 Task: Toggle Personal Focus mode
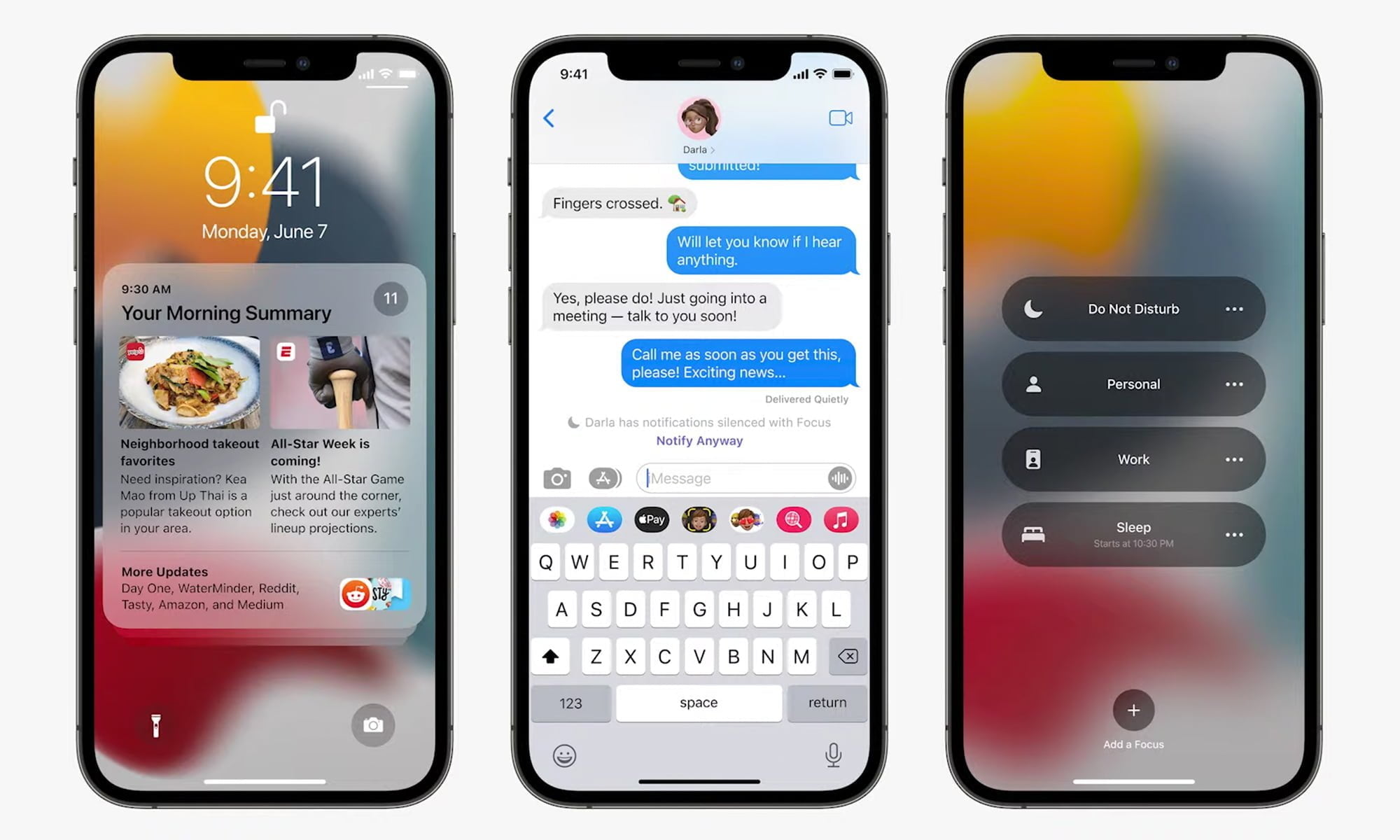(x=1133, y=383)
